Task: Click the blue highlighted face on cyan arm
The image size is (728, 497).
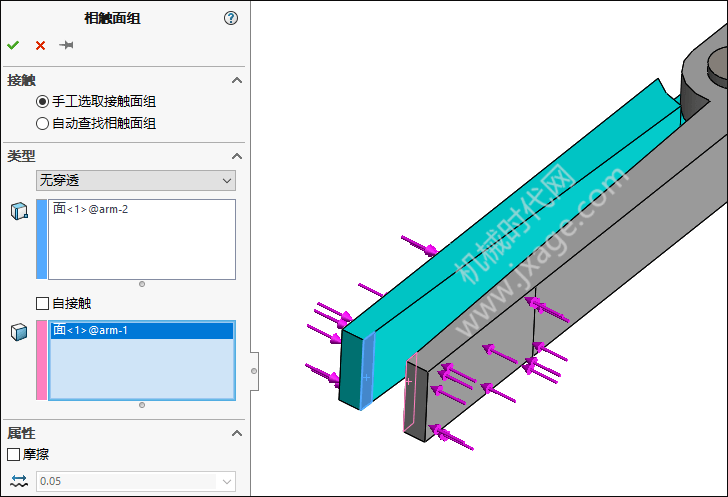Action: point(367,372)
